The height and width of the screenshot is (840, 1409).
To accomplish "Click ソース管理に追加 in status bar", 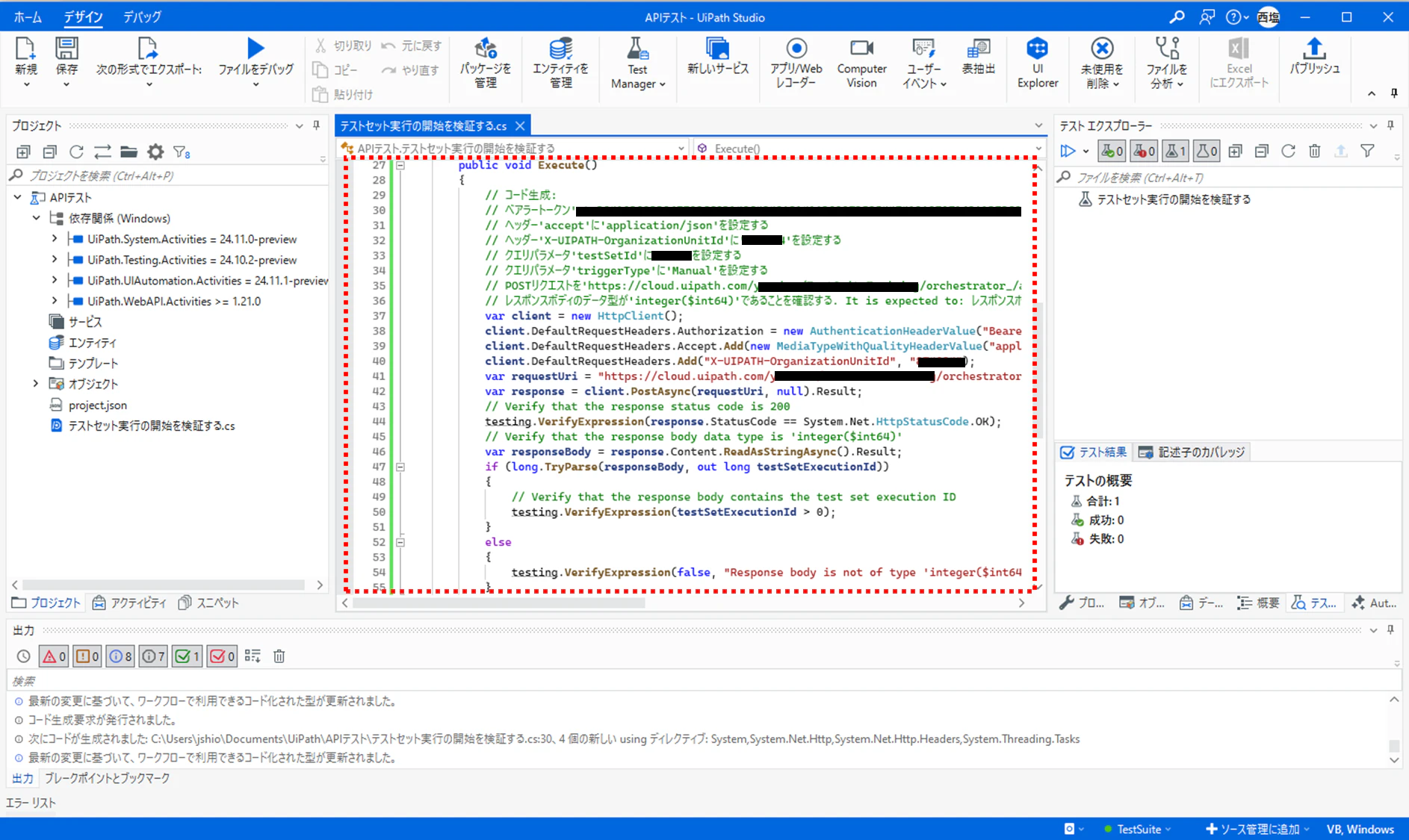I will coord(1257,829).
